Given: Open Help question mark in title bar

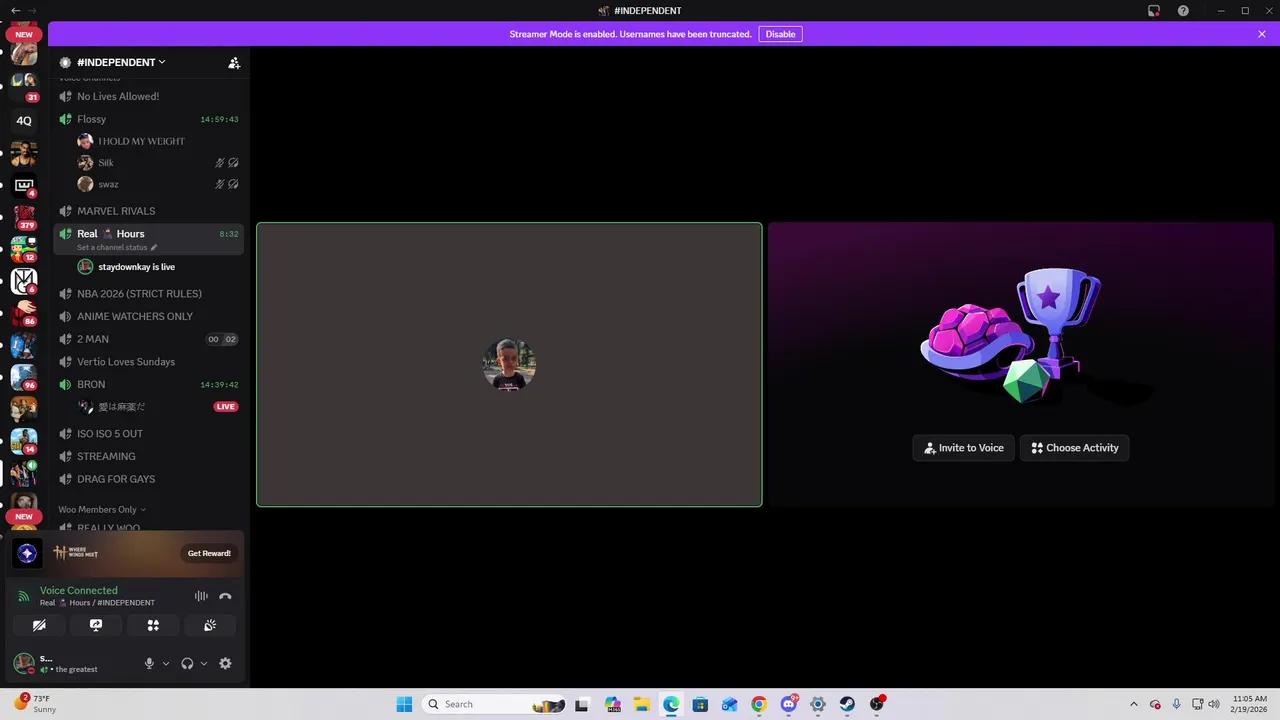Looking at the screenshot, I should point(1183,11).
